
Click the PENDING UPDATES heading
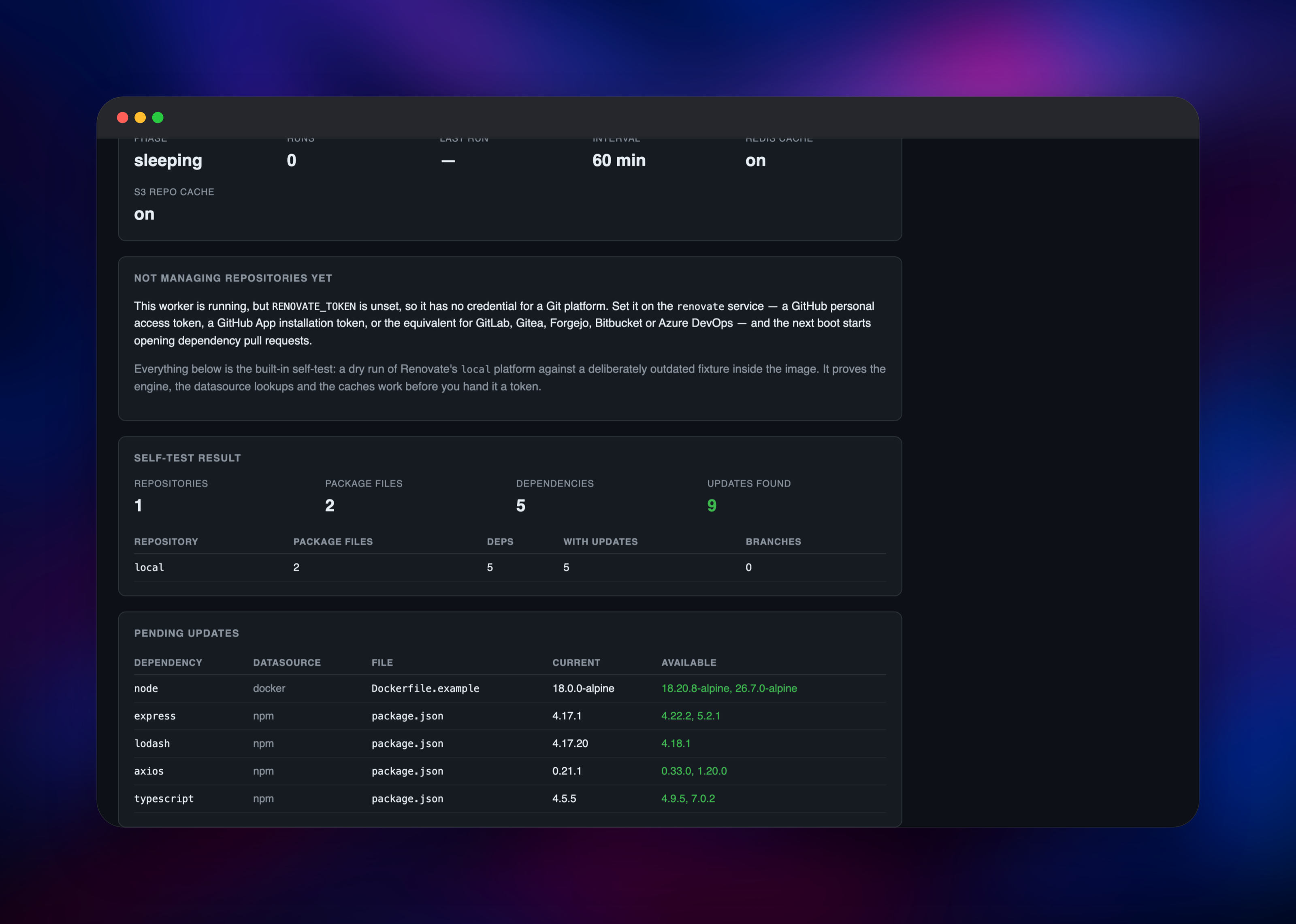coord(186,633)
